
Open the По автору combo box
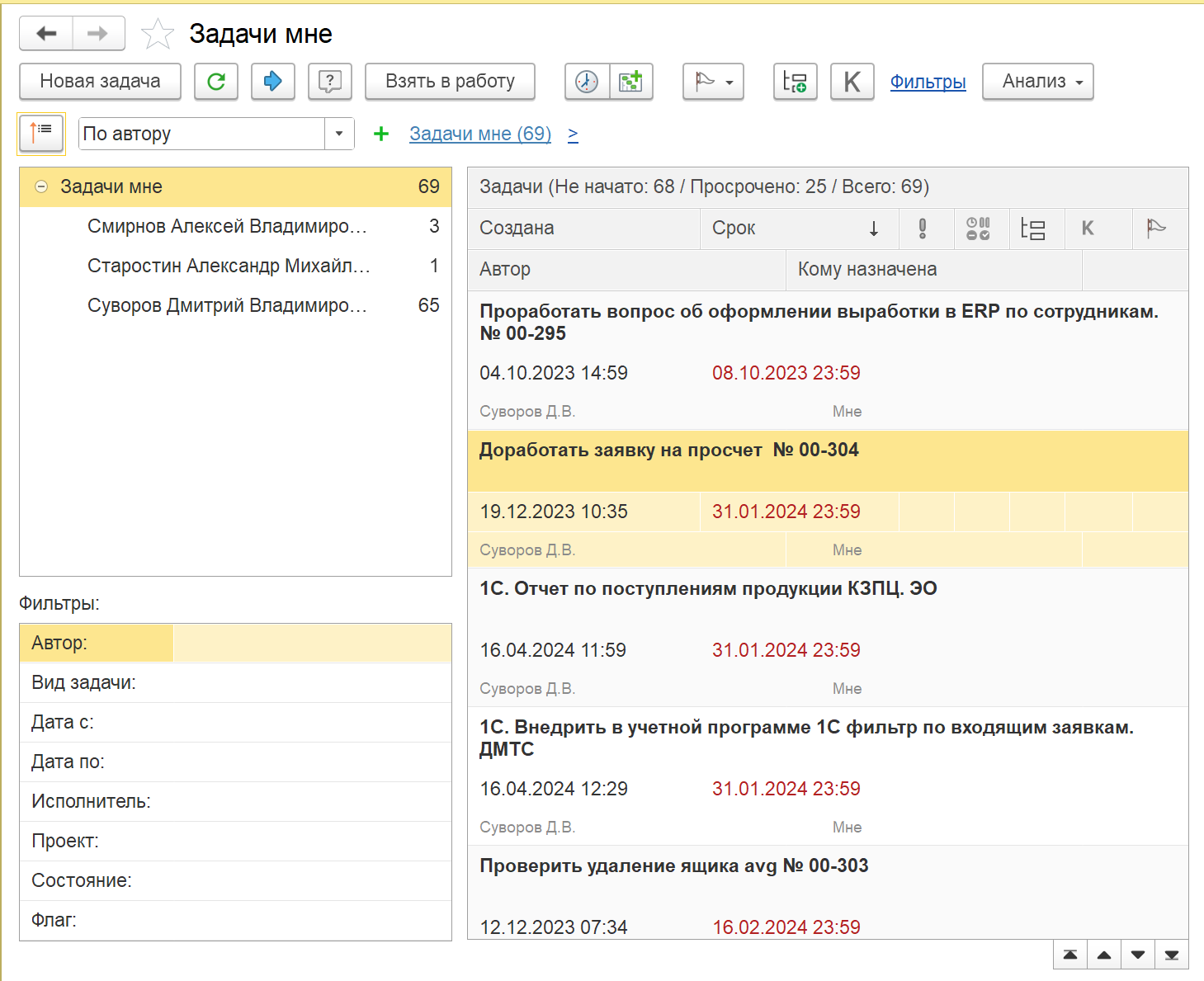(x=216, y=134)
